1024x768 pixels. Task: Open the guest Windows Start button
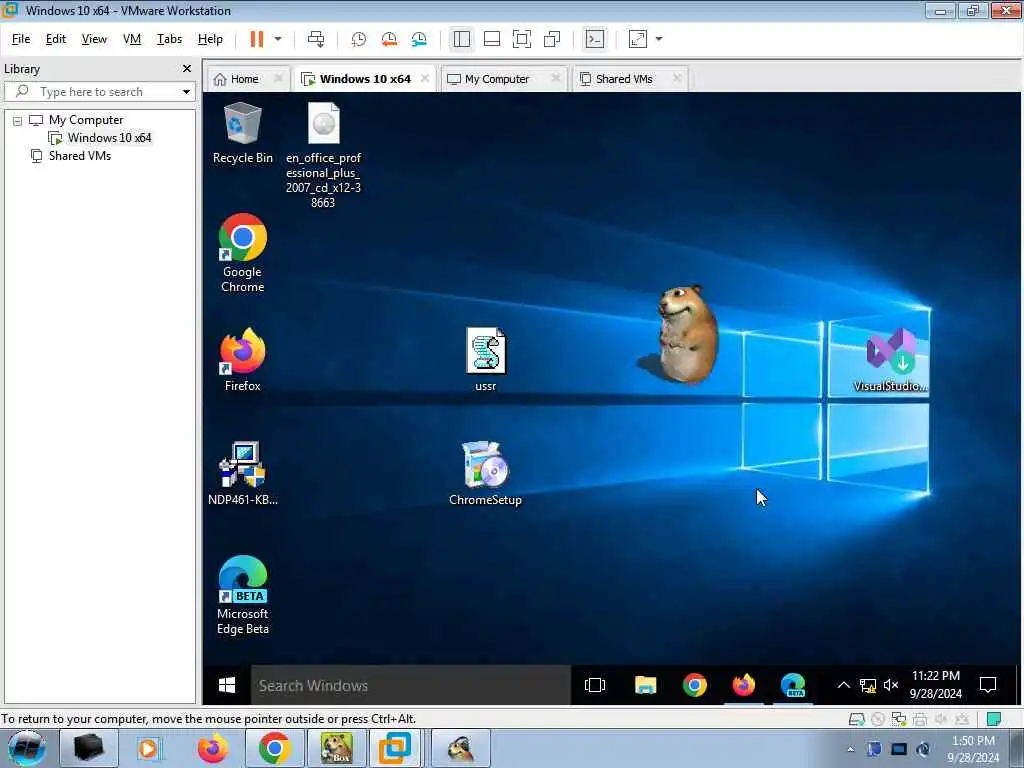point(227,685)
